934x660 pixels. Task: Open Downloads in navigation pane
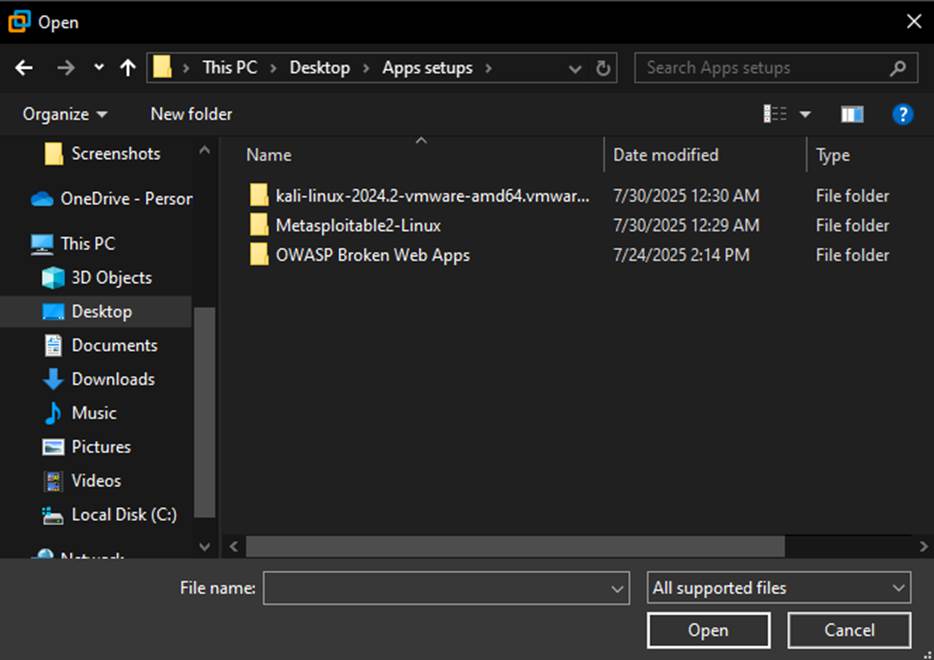click(99, 379)
